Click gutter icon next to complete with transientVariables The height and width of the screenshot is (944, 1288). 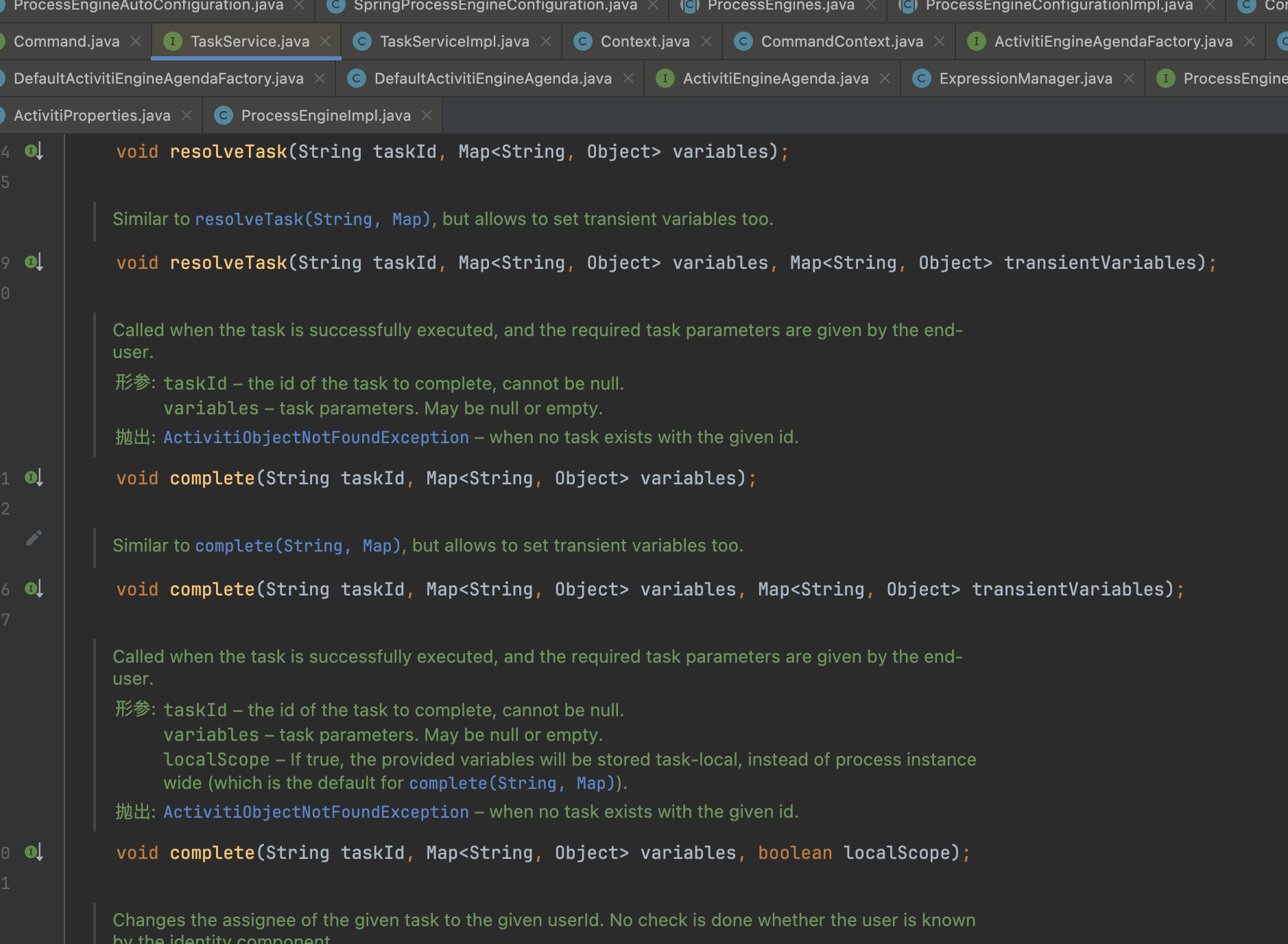[34, 589]
